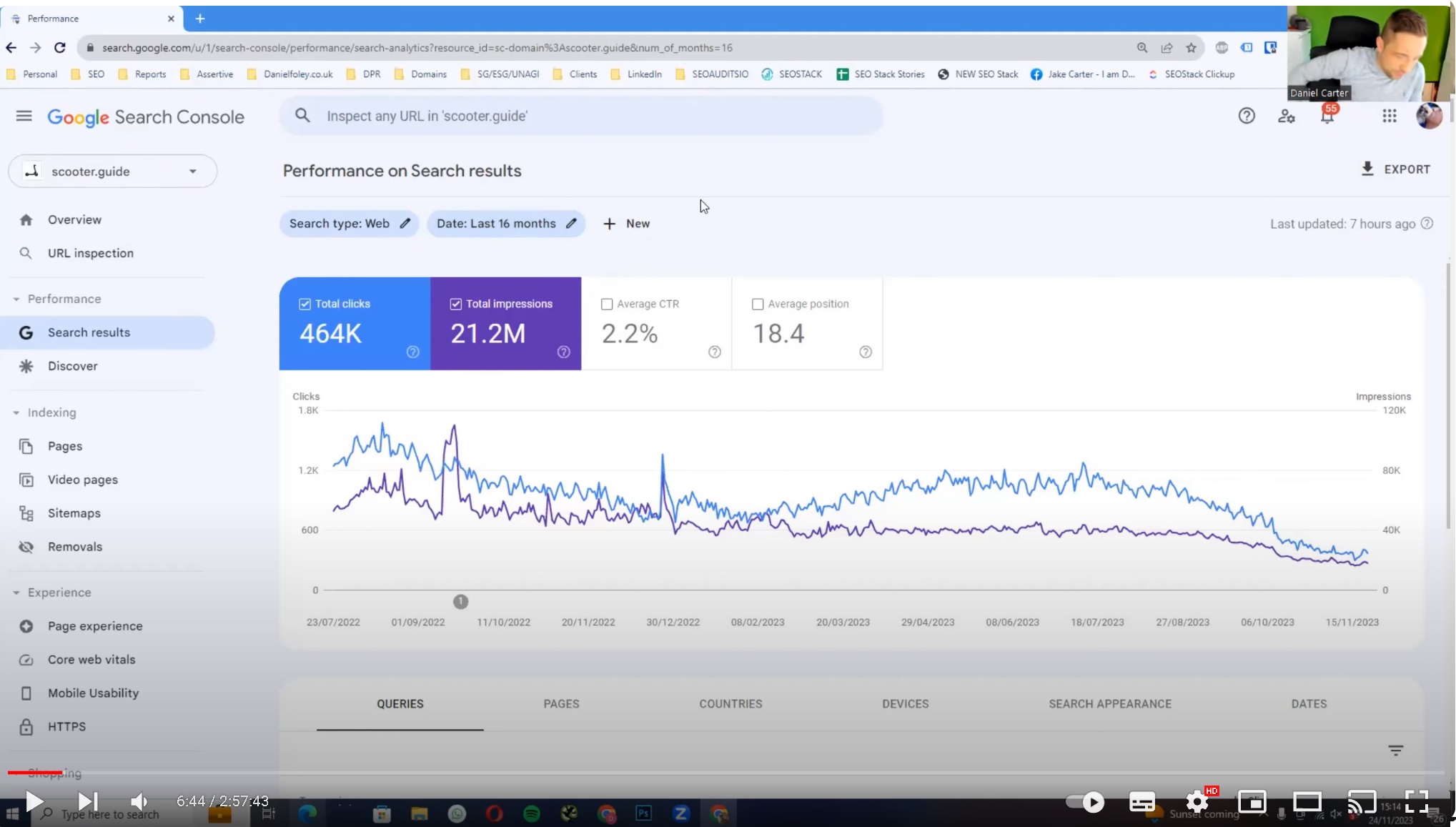Click the URL inspection search field
This screenshot has height=827, width=1456.
[x=580, y=116]
